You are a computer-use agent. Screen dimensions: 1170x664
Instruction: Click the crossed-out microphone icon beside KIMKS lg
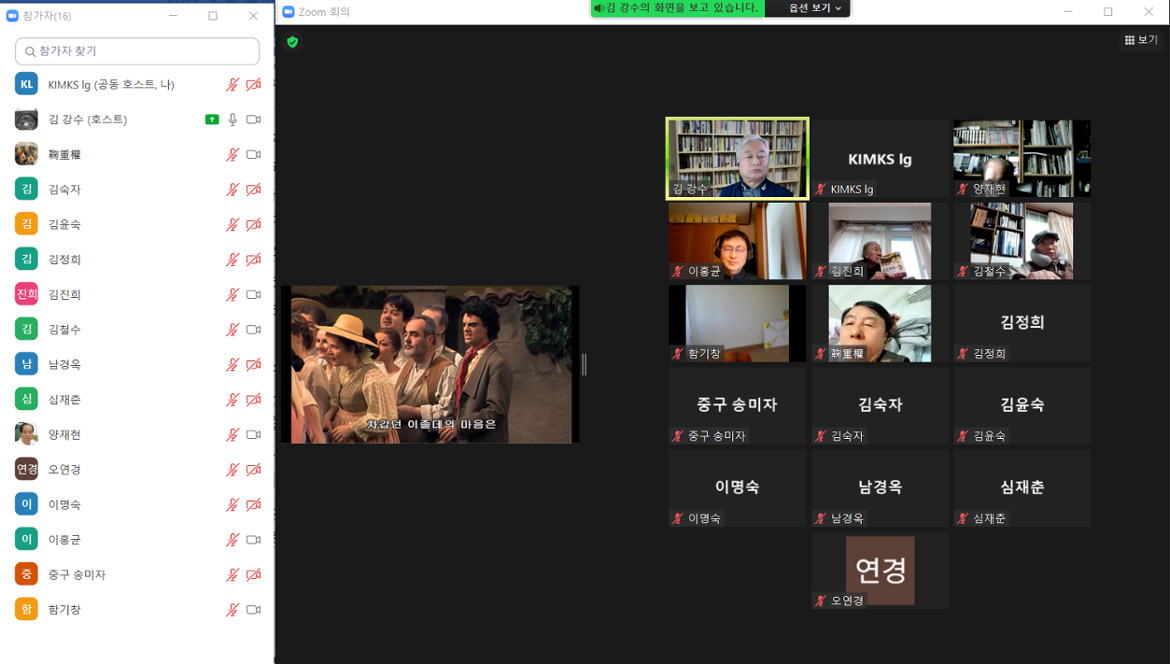pyautogui.click(x=232, y=84)
